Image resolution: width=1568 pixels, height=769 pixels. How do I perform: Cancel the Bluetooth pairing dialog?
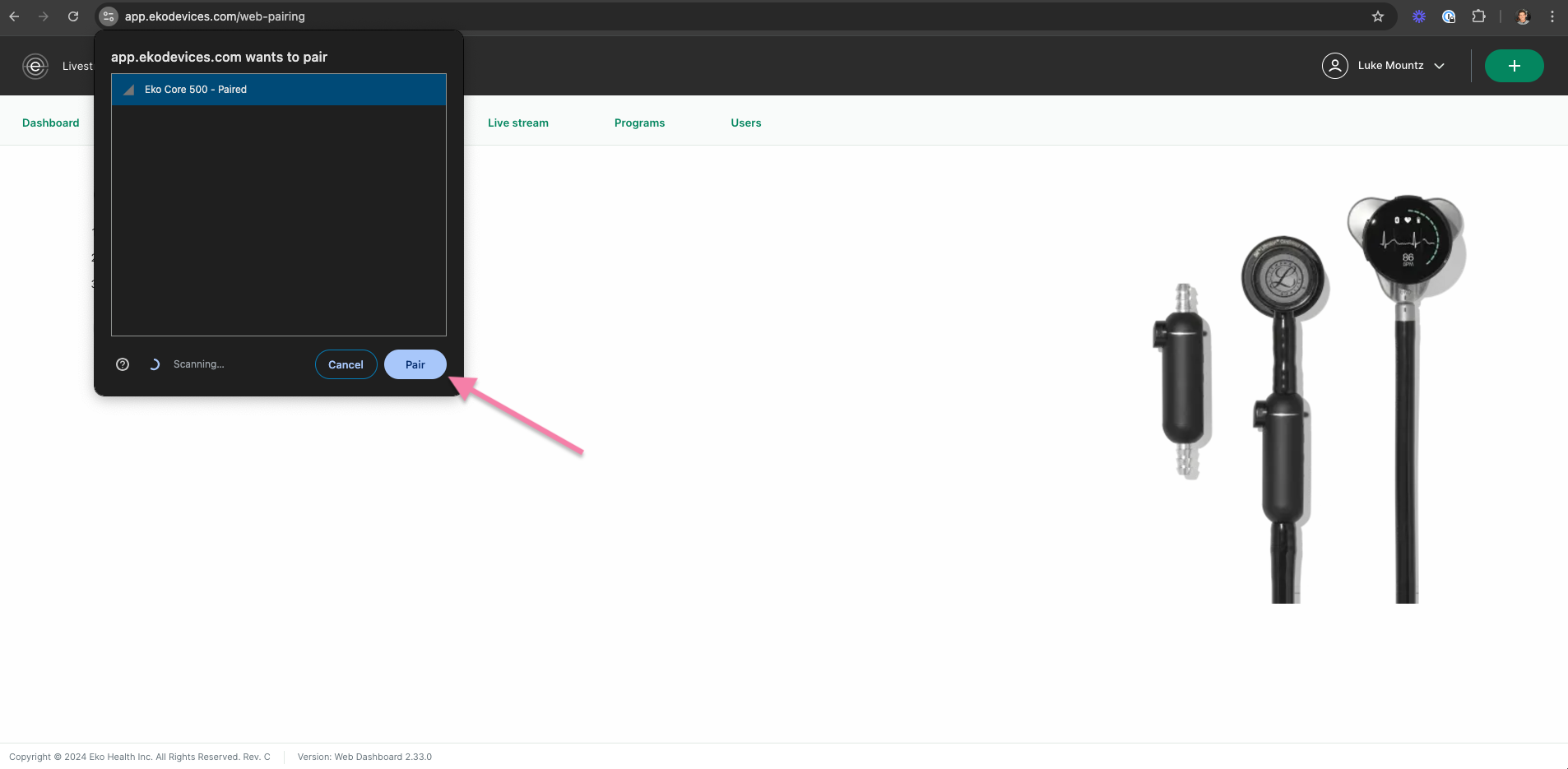click(346, 364)
